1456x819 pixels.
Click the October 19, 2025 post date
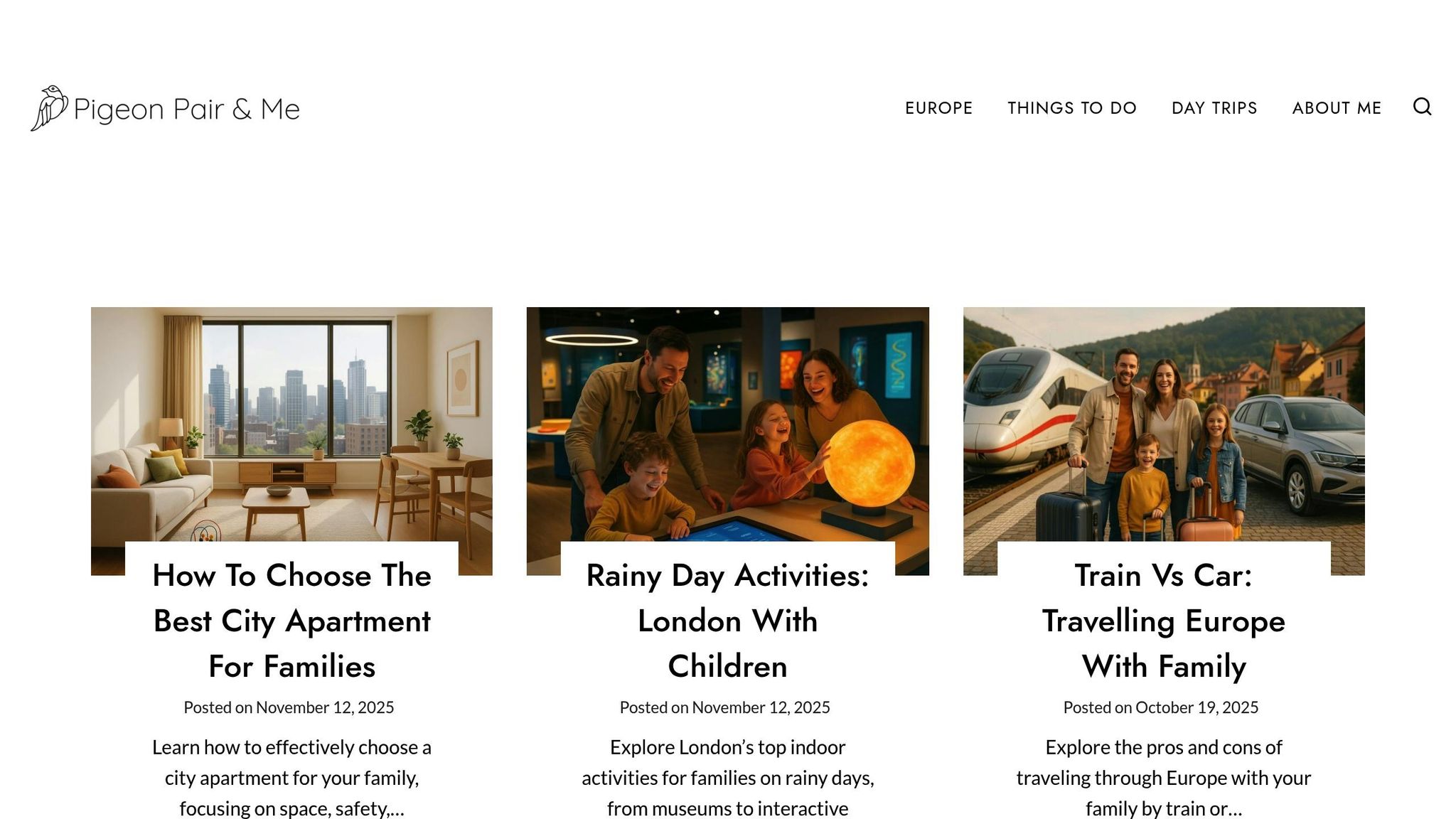(1197, 707)
